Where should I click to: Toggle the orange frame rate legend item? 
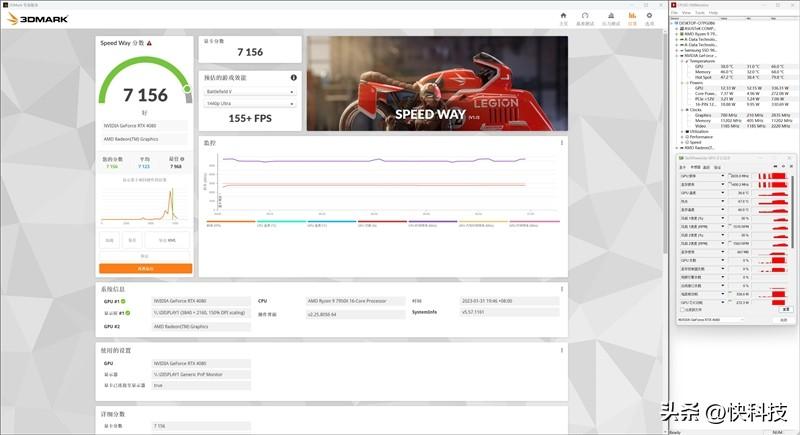click(231, 223)
